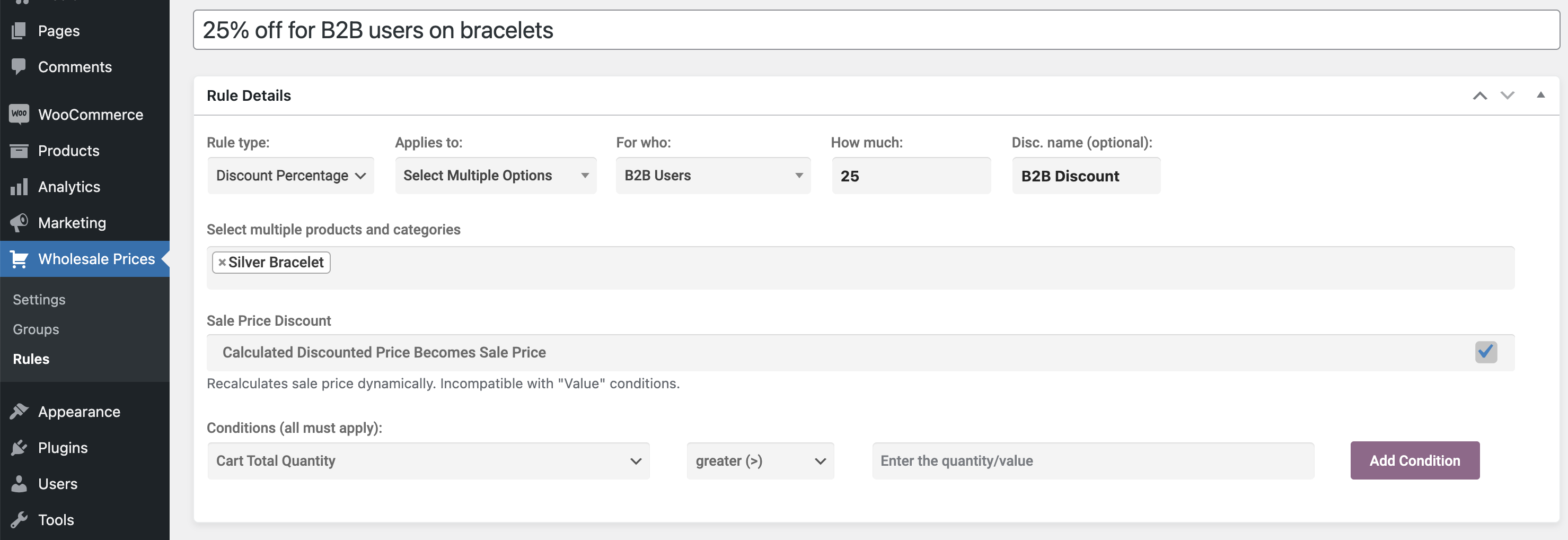The height and width of the screenshot is (540, 1568).
Task: Click the 'Recalculates sale price dynamically' note
Action: 443,384
